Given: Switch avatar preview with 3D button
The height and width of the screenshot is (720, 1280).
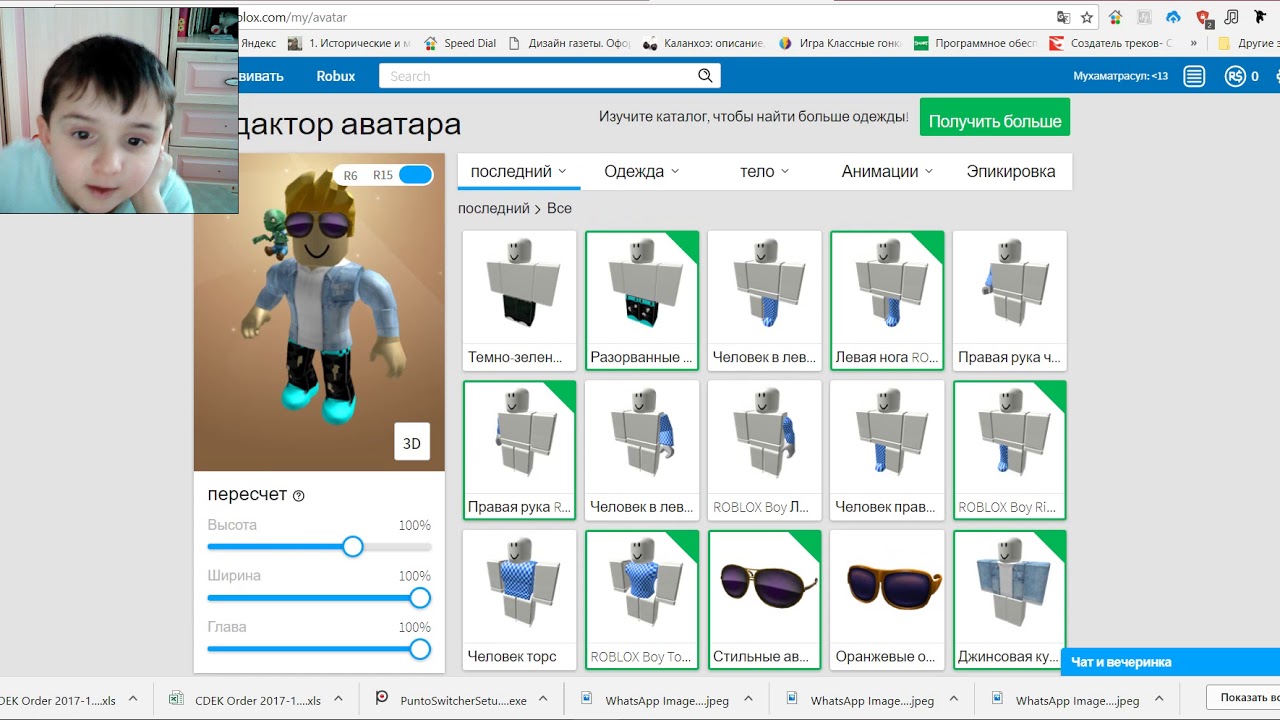Looking at the screenshot, I should pos(411,443).
